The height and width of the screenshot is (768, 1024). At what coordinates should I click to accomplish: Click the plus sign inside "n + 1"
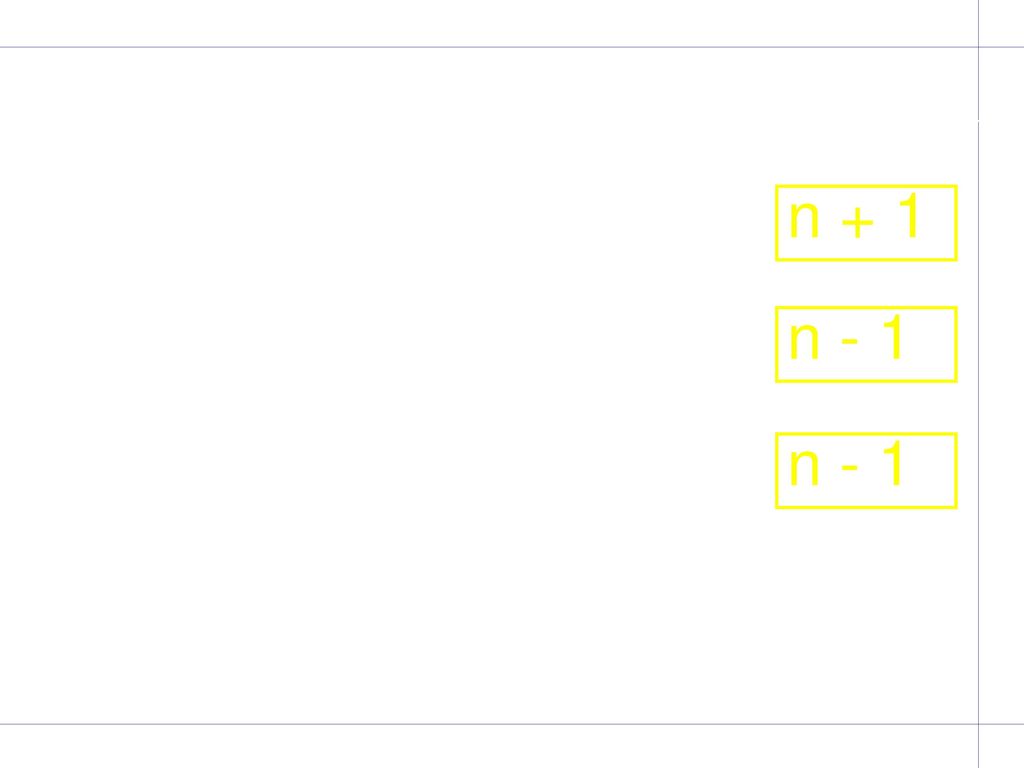[x=857, y=222]
